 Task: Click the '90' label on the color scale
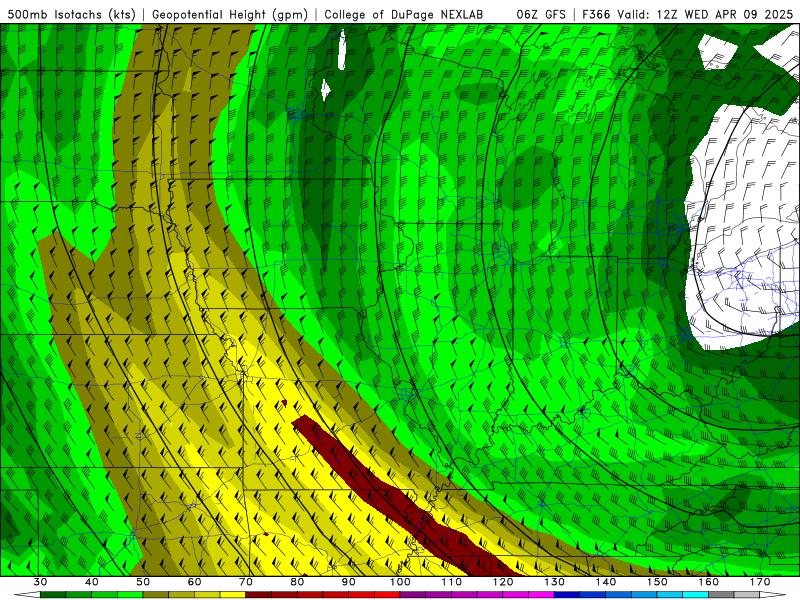click(x=348, y=582)
